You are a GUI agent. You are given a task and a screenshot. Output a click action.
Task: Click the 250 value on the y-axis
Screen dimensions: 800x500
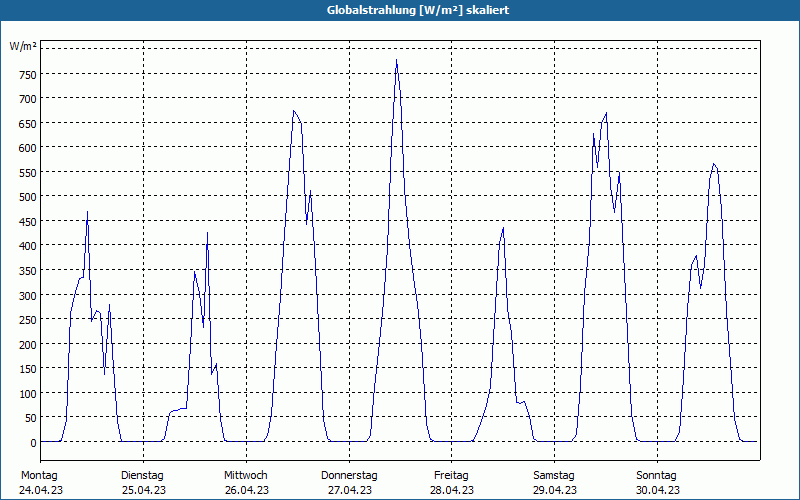point(28,320)
